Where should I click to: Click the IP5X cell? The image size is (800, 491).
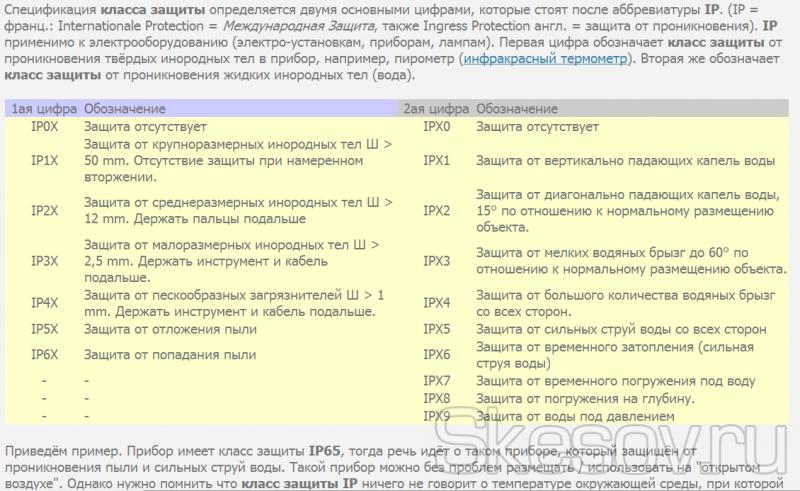pyautogui.click(x=45, y=329)
